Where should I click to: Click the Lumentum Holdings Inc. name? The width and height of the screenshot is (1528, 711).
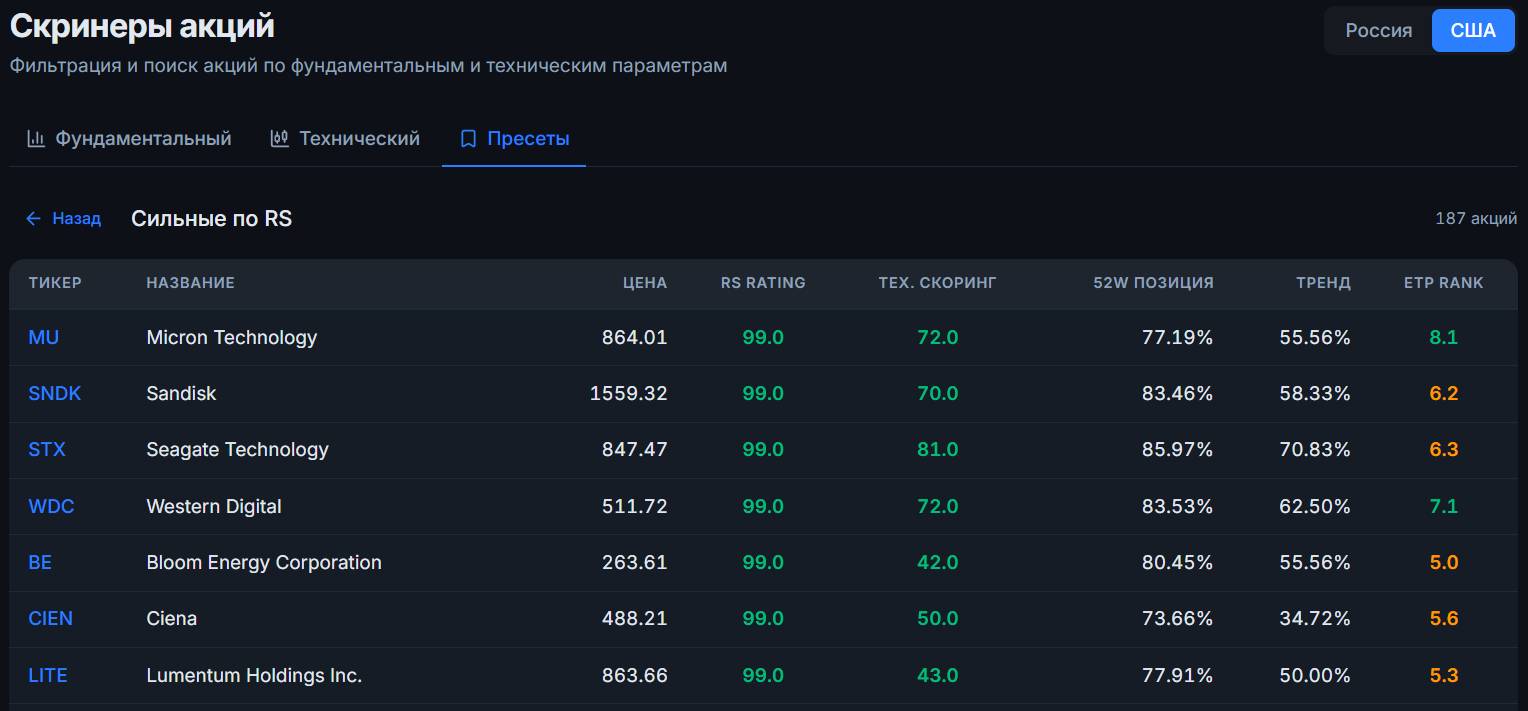(254, 676)
